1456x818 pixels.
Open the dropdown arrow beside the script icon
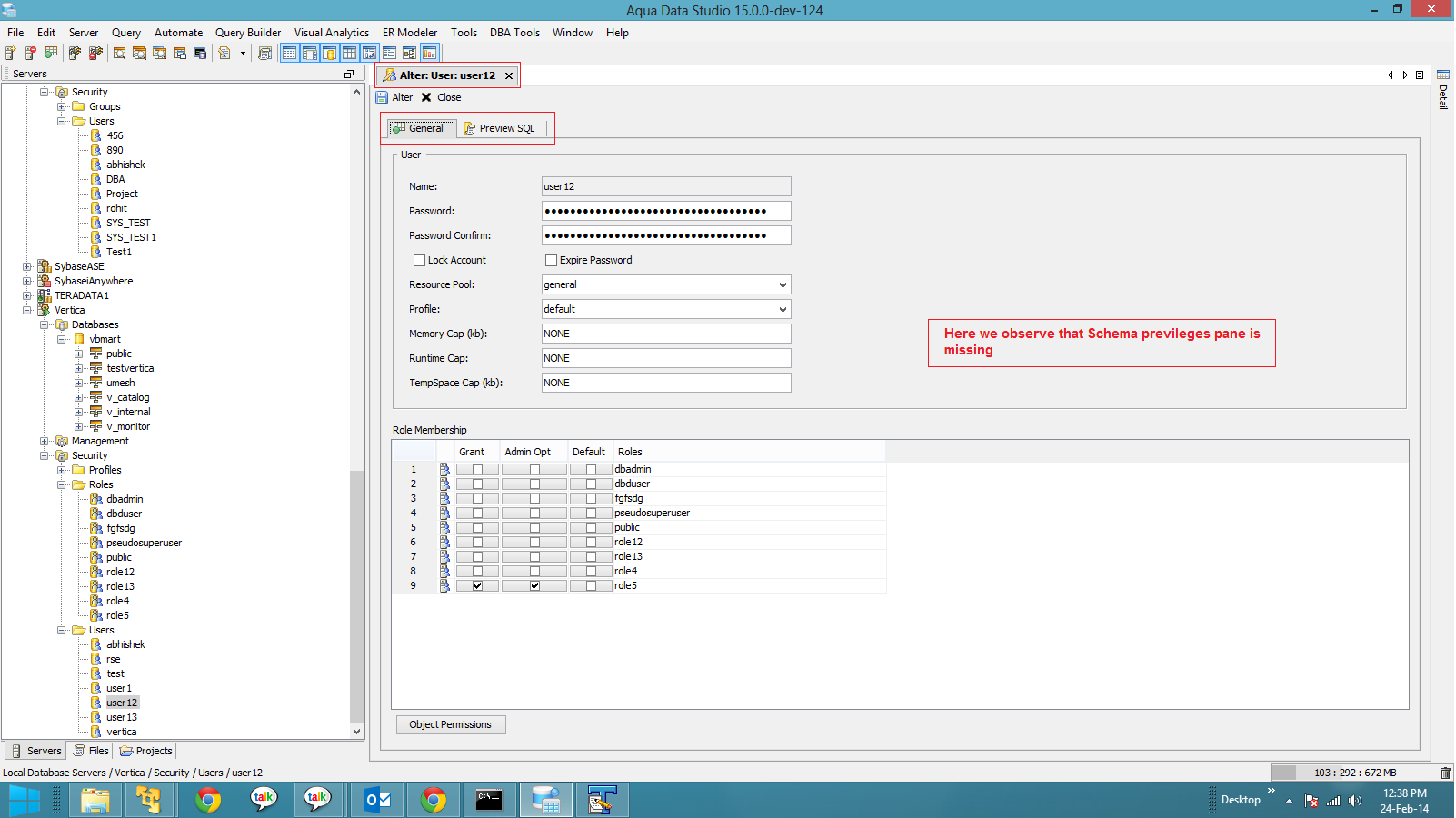tap(243, 54)
